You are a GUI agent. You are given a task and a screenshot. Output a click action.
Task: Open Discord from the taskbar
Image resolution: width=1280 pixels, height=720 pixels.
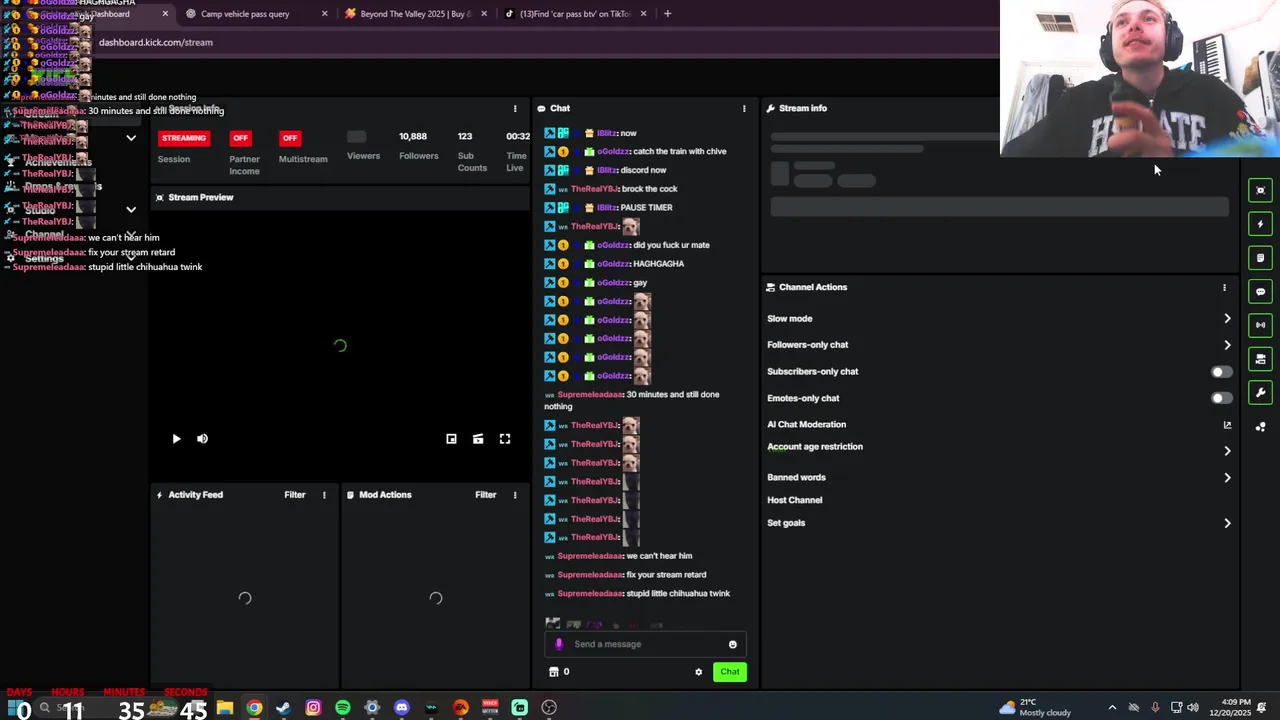[x=402, y=708]
